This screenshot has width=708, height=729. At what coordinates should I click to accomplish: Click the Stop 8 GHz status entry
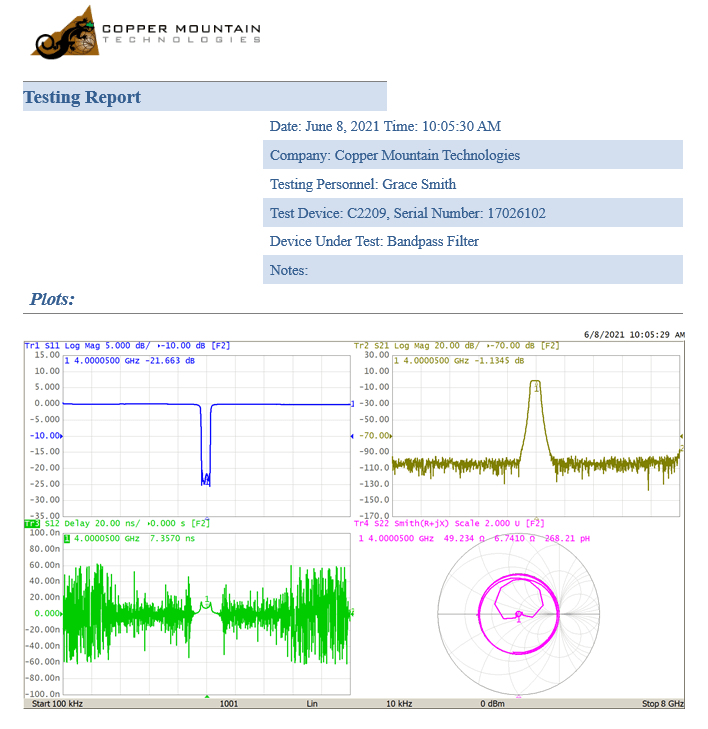tap(663, 703)
